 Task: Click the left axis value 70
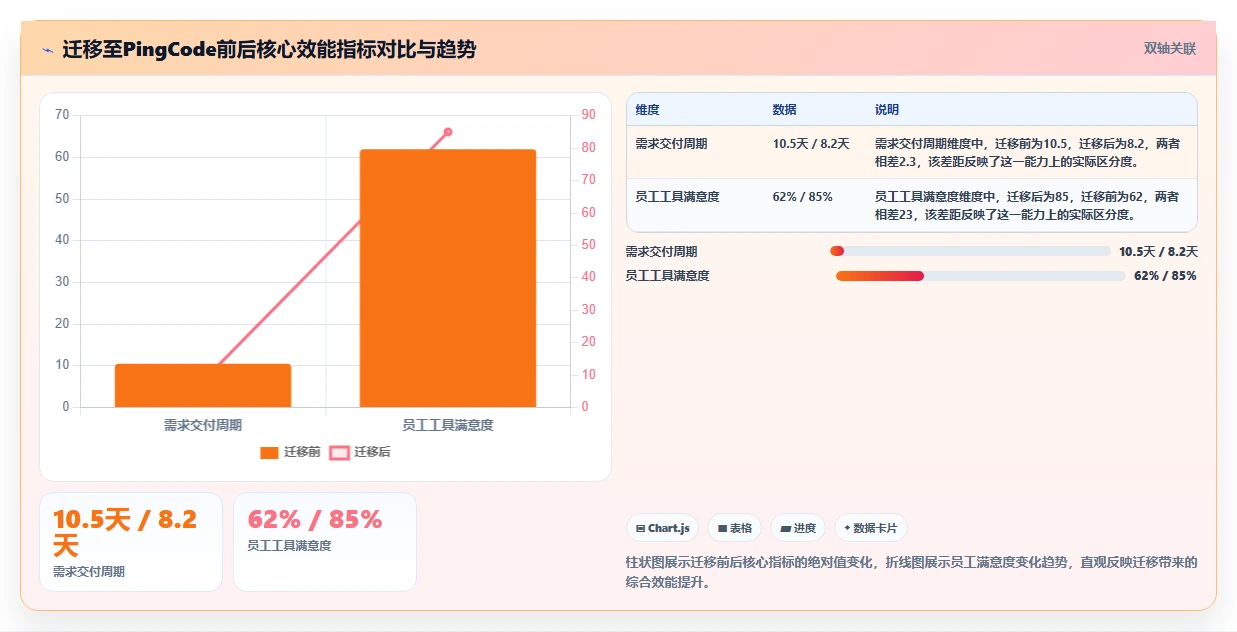click(x=62, y=115)
